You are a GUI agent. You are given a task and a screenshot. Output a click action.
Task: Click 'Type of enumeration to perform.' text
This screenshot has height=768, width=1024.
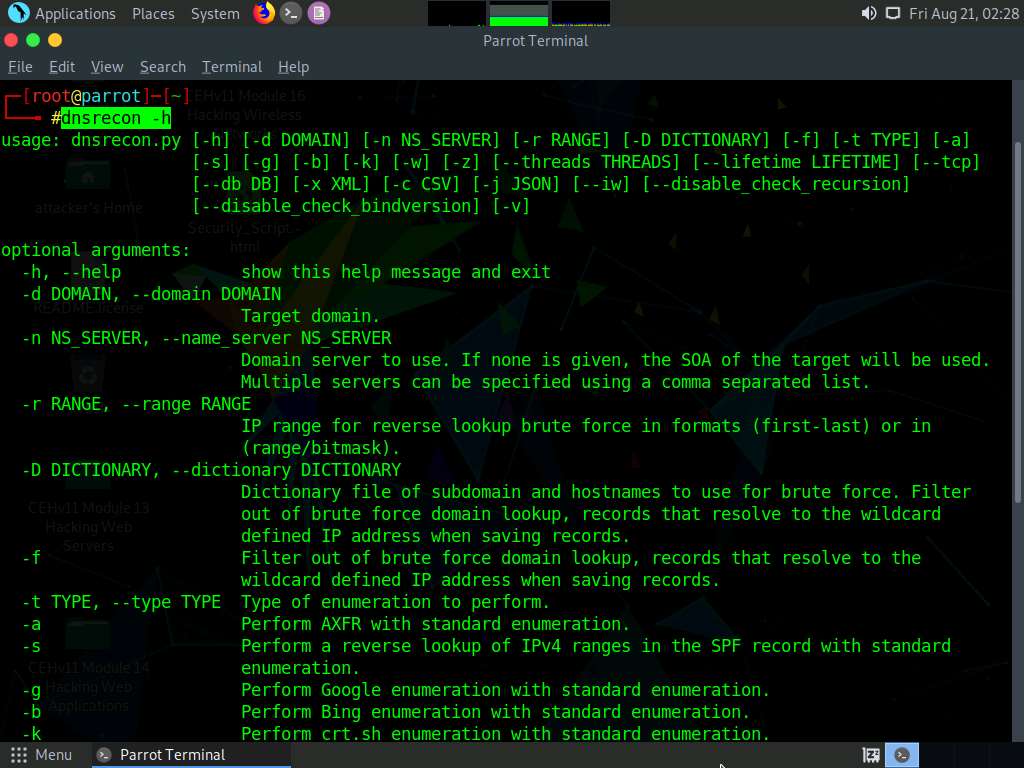[x=395, y=602]
